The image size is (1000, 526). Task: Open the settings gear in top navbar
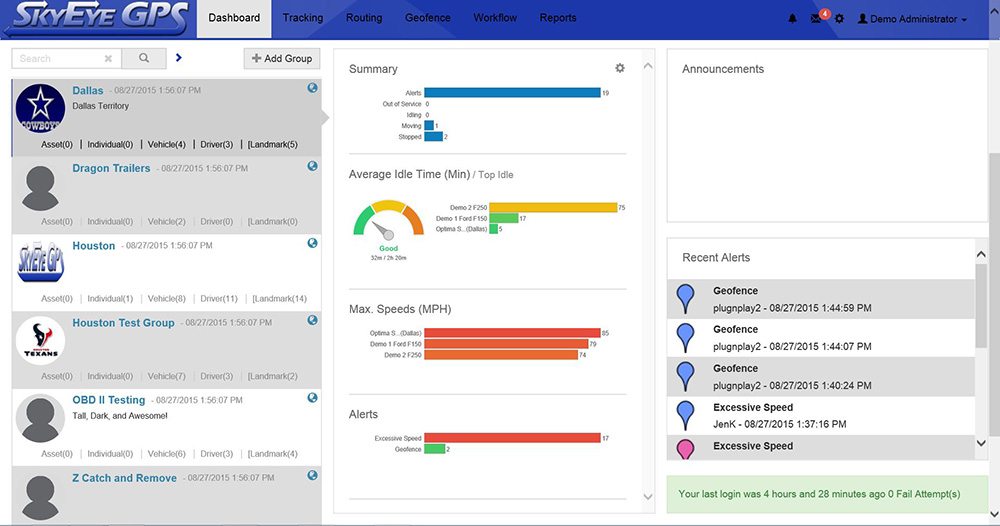click(839, 19)
